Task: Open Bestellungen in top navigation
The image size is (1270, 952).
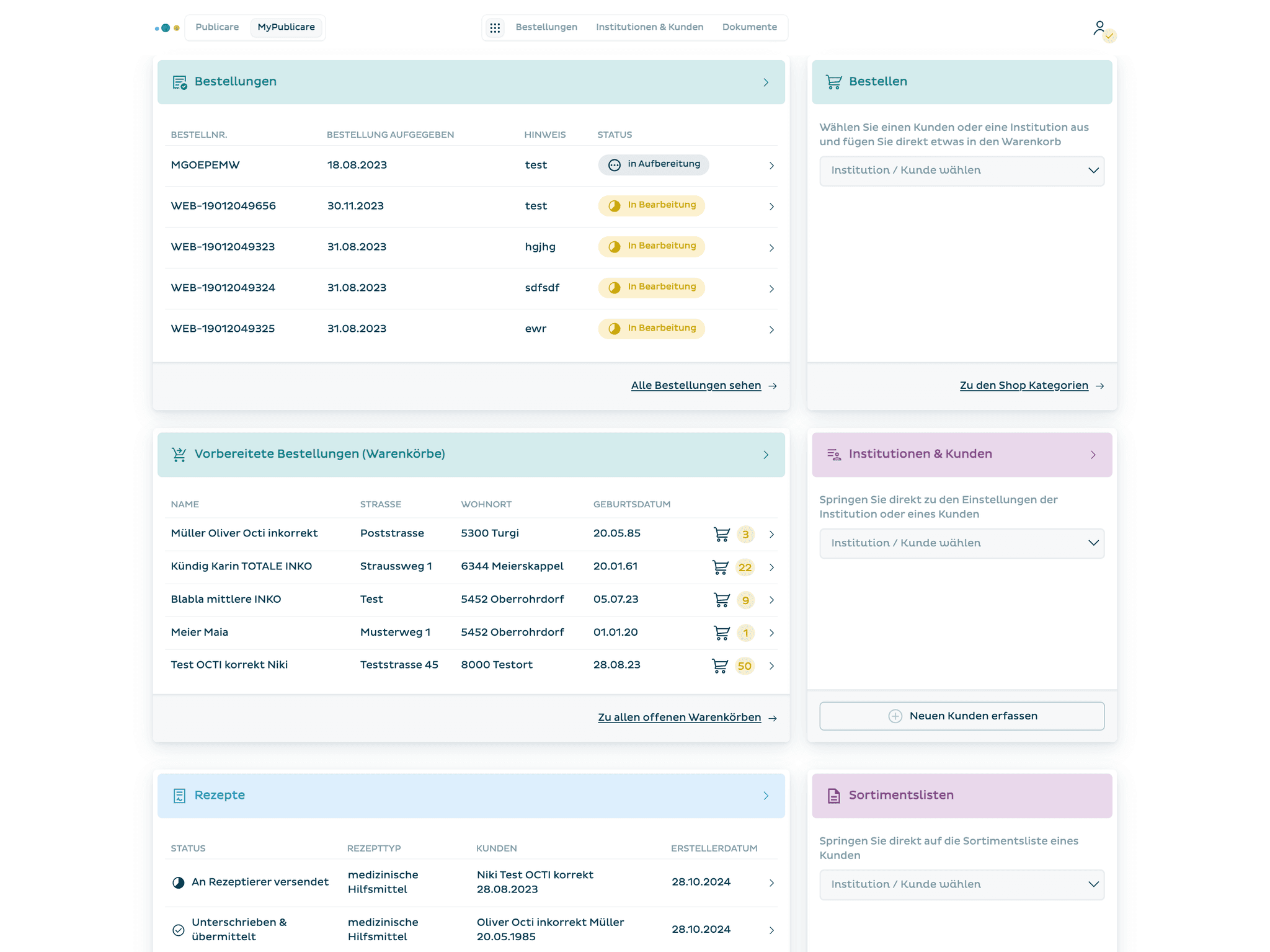Action: tap(546, 27)
